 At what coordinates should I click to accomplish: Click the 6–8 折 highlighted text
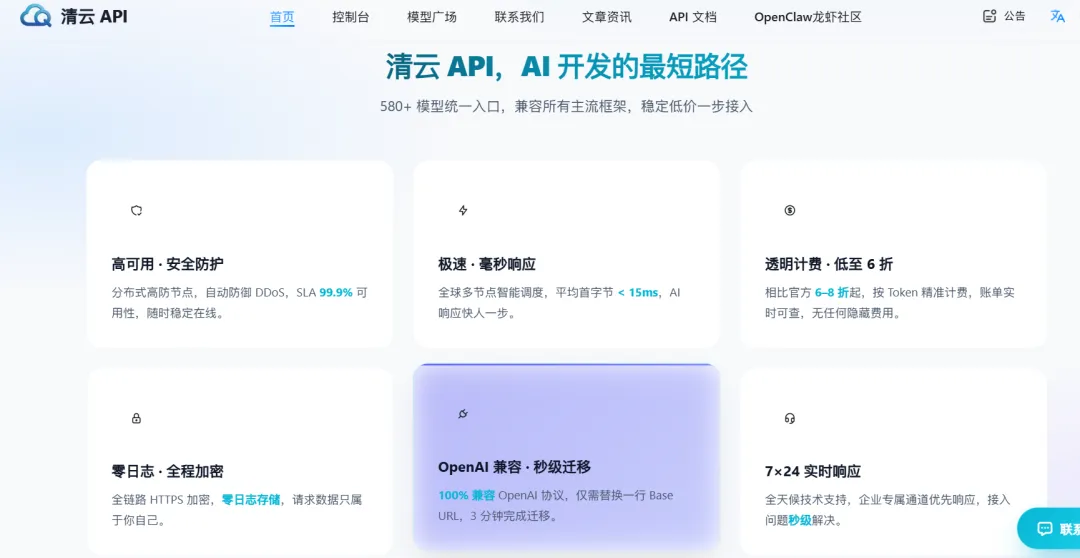pos(832,292)
